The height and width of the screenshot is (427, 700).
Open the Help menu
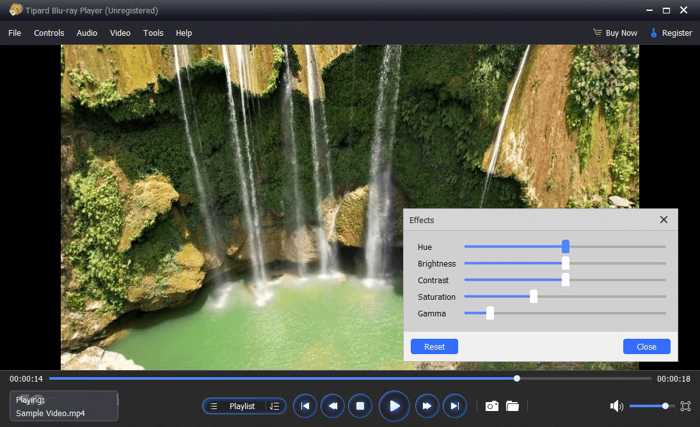pos(183,33)
